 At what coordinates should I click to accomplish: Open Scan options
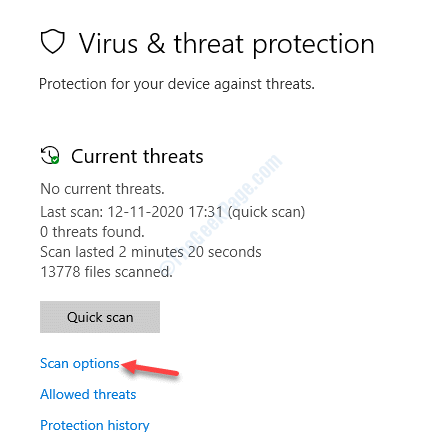80,363
